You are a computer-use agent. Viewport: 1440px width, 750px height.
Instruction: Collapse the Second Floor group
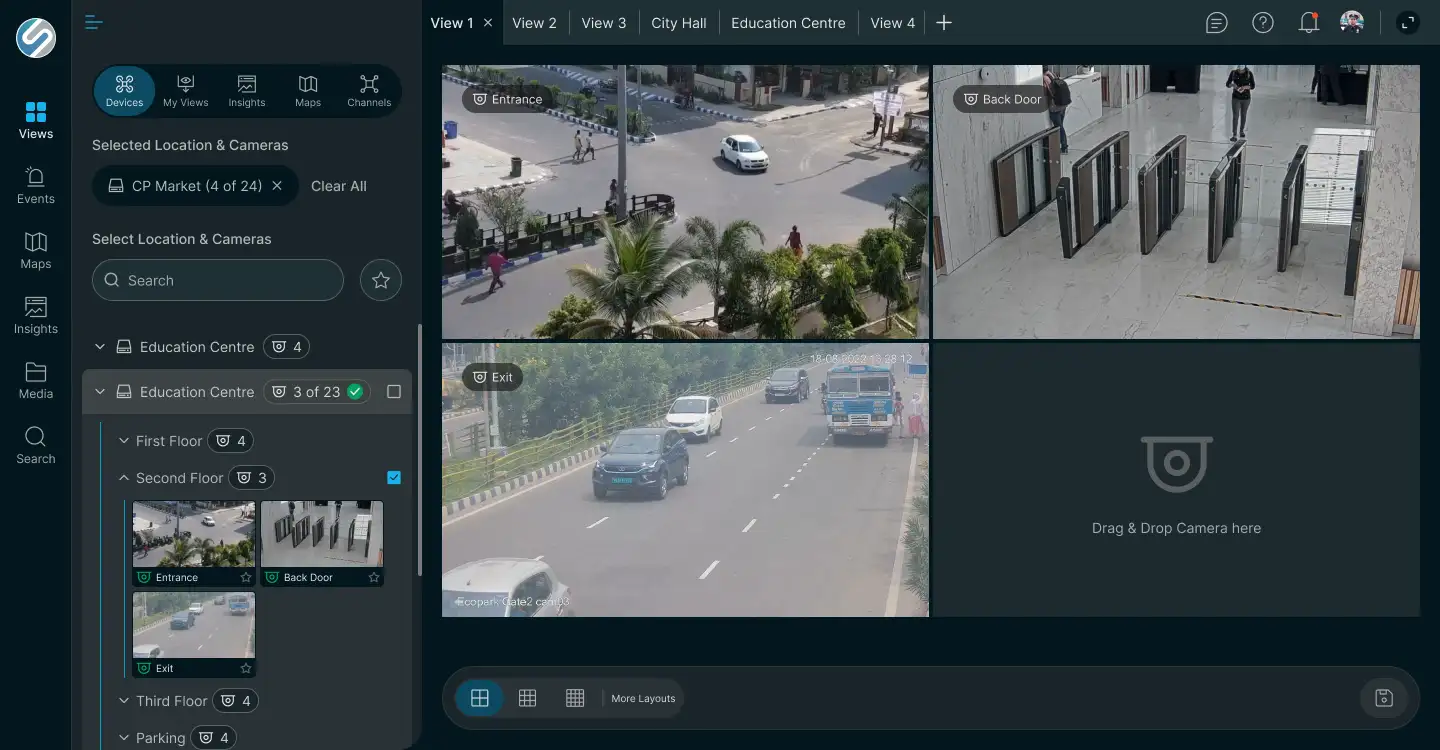click(x=124, y=478)
